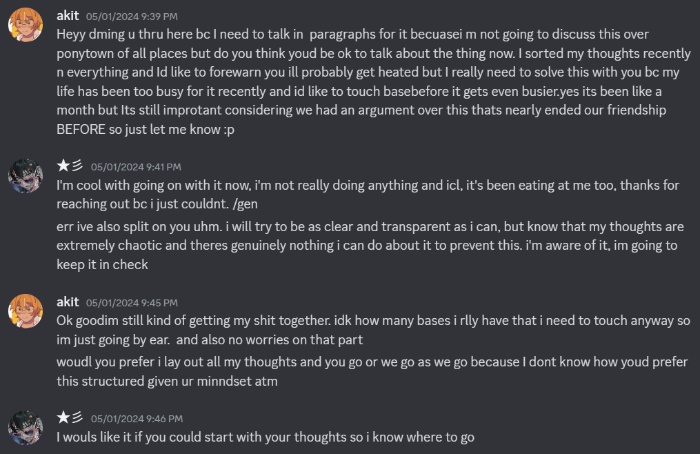Viewport: 700px width, 454px height.
Task: Click akit's avatar on the 9:45 PM message
Action: 25,313
